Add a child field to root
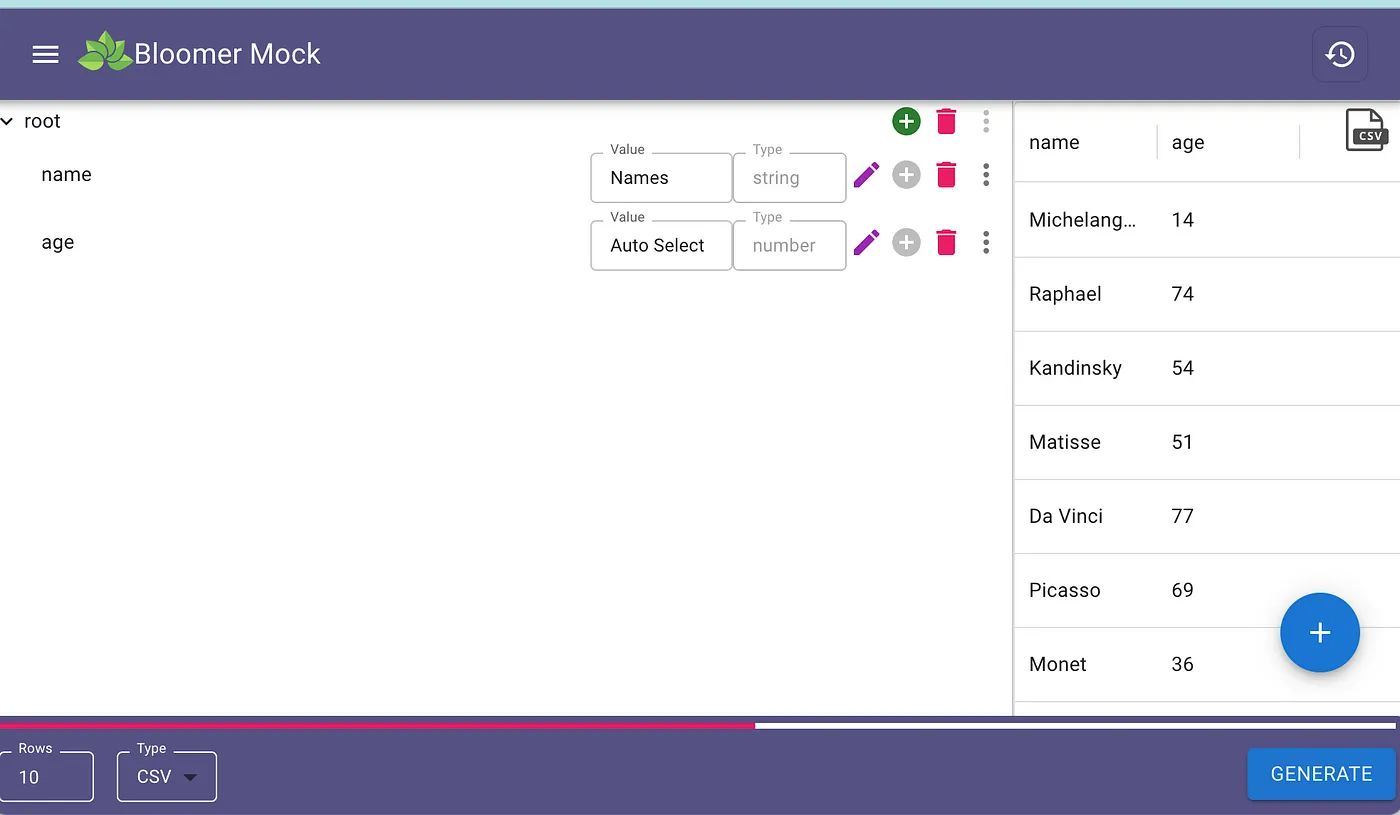Screen dimensions: 1400x815 [x=906, y=122]
